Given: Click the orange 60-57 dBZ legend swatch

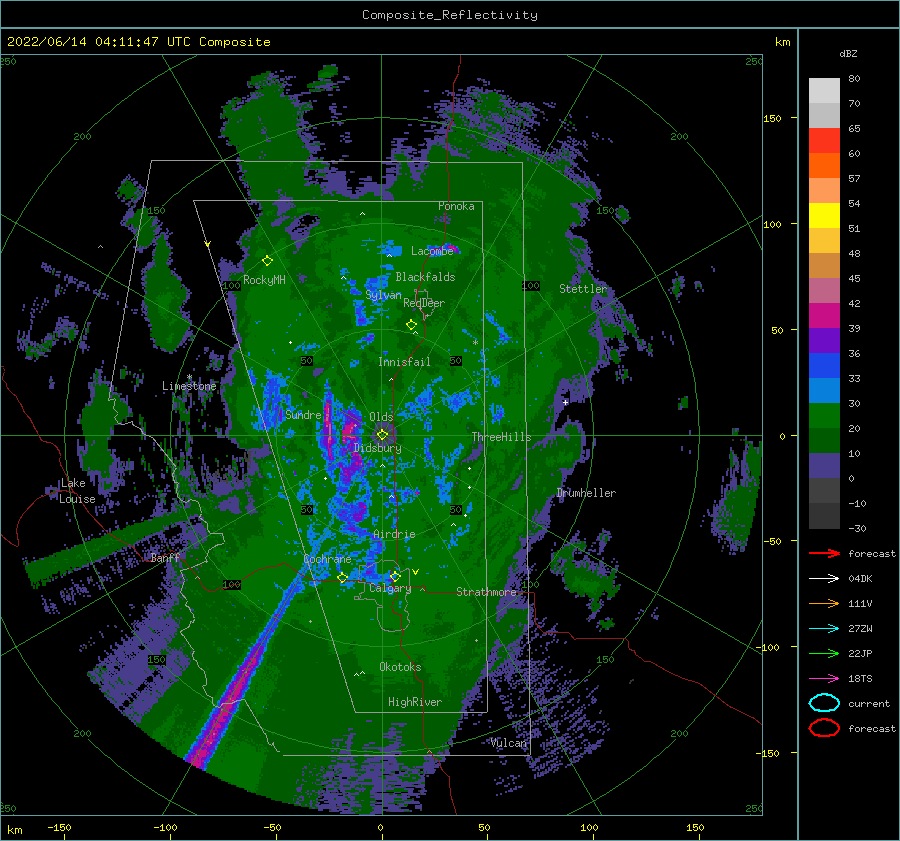Looking at the screenshot, I should pos(824,166).
